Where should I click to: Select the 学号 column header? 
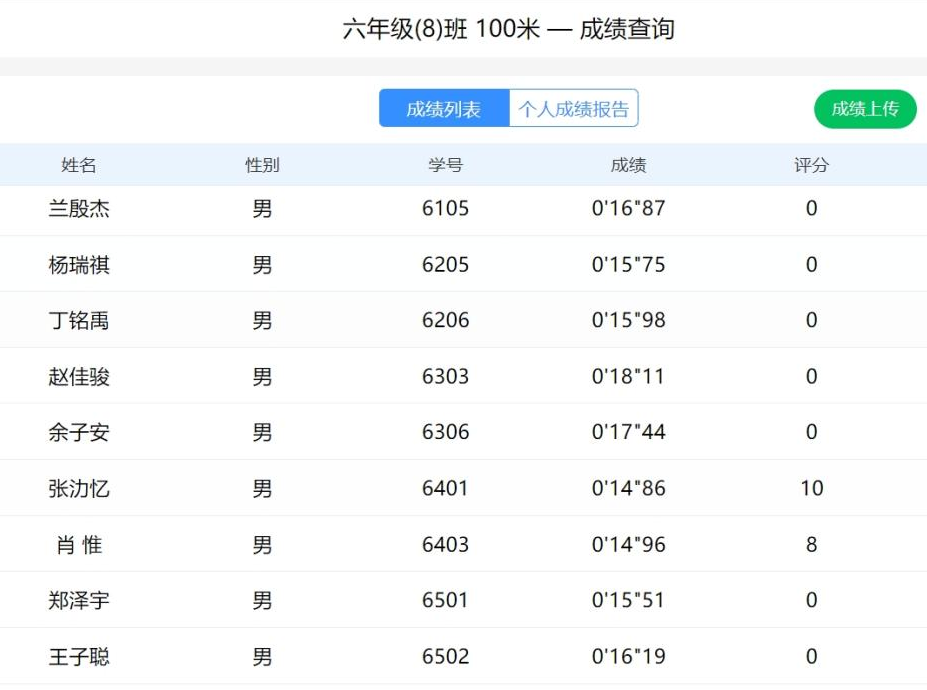coord(448,165)
